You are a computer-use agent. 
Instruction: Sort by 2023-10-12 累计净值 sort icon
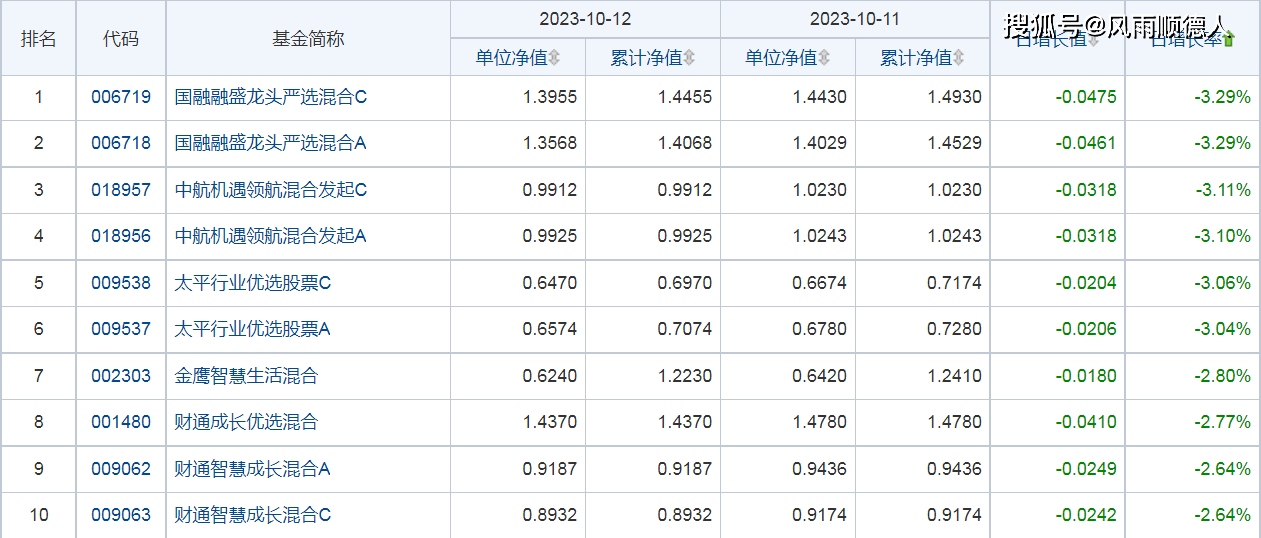tap(689, 59)
